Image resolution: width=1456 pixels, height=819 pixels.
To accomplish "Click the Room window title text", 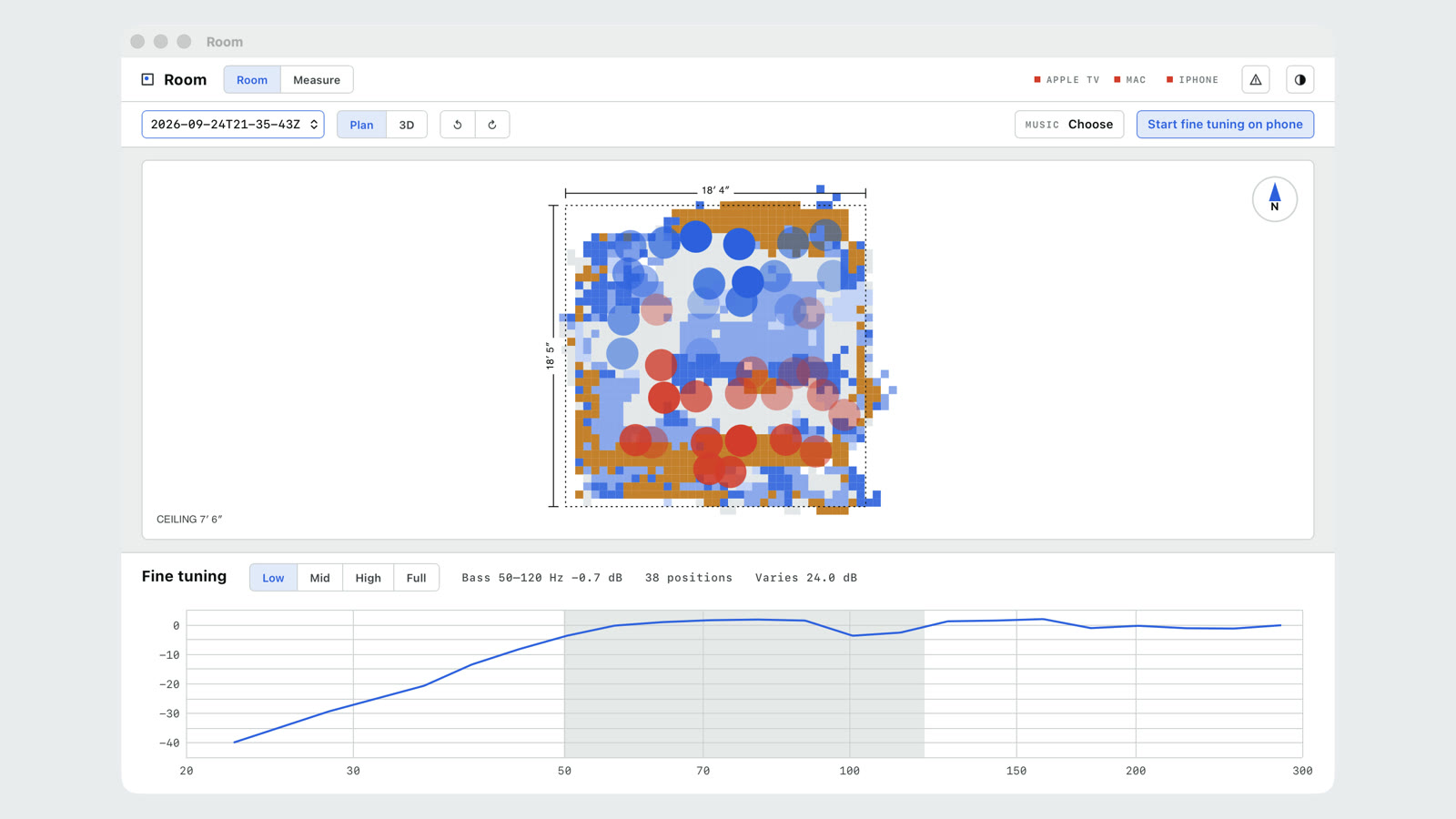I will tap(224, 42).
